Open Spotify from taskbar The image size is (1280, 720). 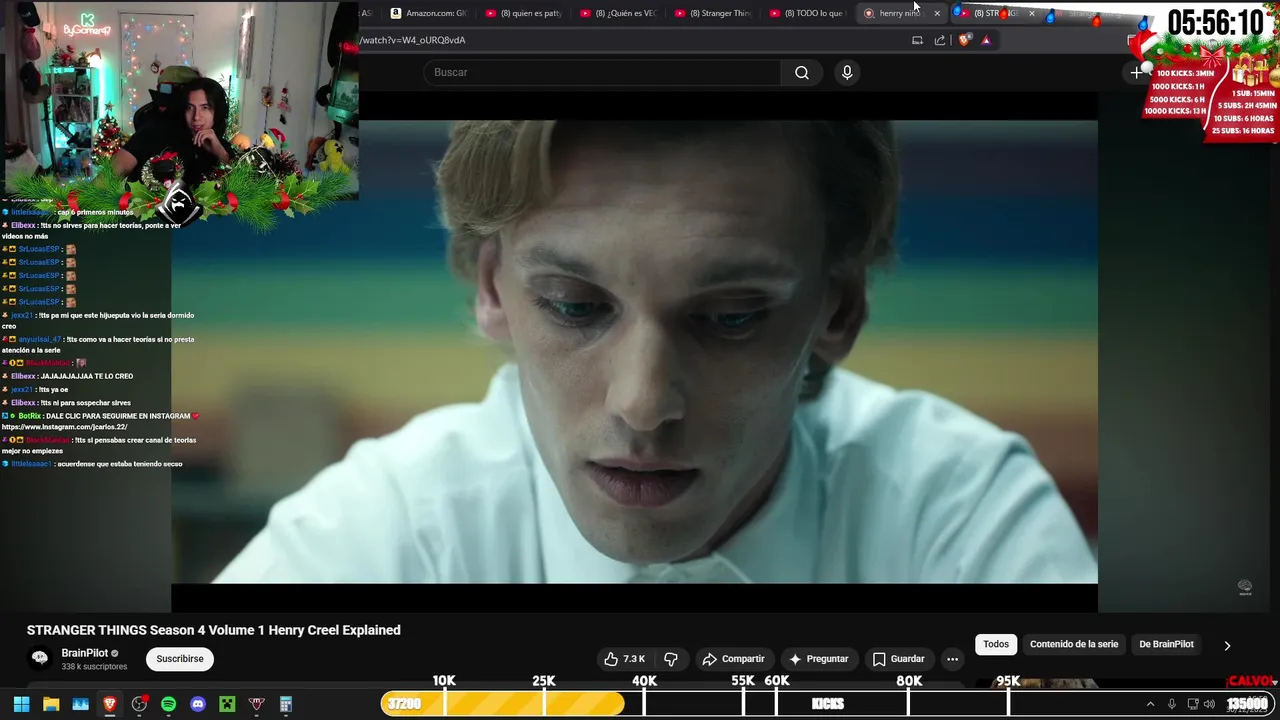(168, 704)
